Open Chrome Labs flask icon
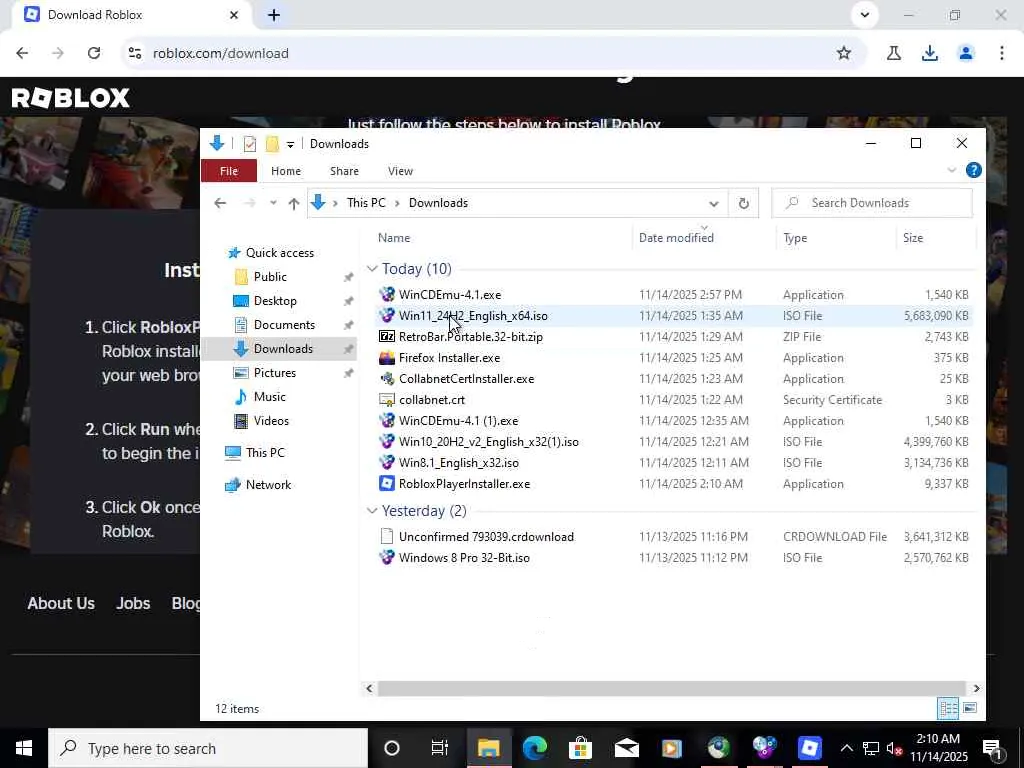Viewport: 1024px width, 768px height. click(893, 53)
